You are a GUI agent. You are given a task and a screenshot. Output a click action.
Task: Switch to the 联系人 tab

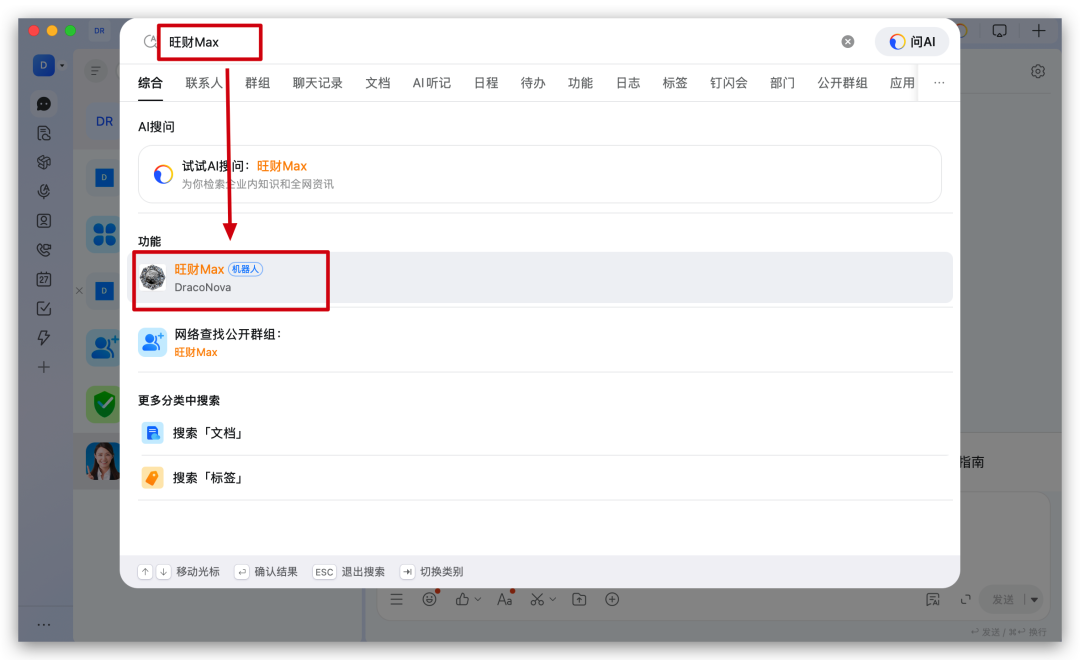[x=204, y=83]
